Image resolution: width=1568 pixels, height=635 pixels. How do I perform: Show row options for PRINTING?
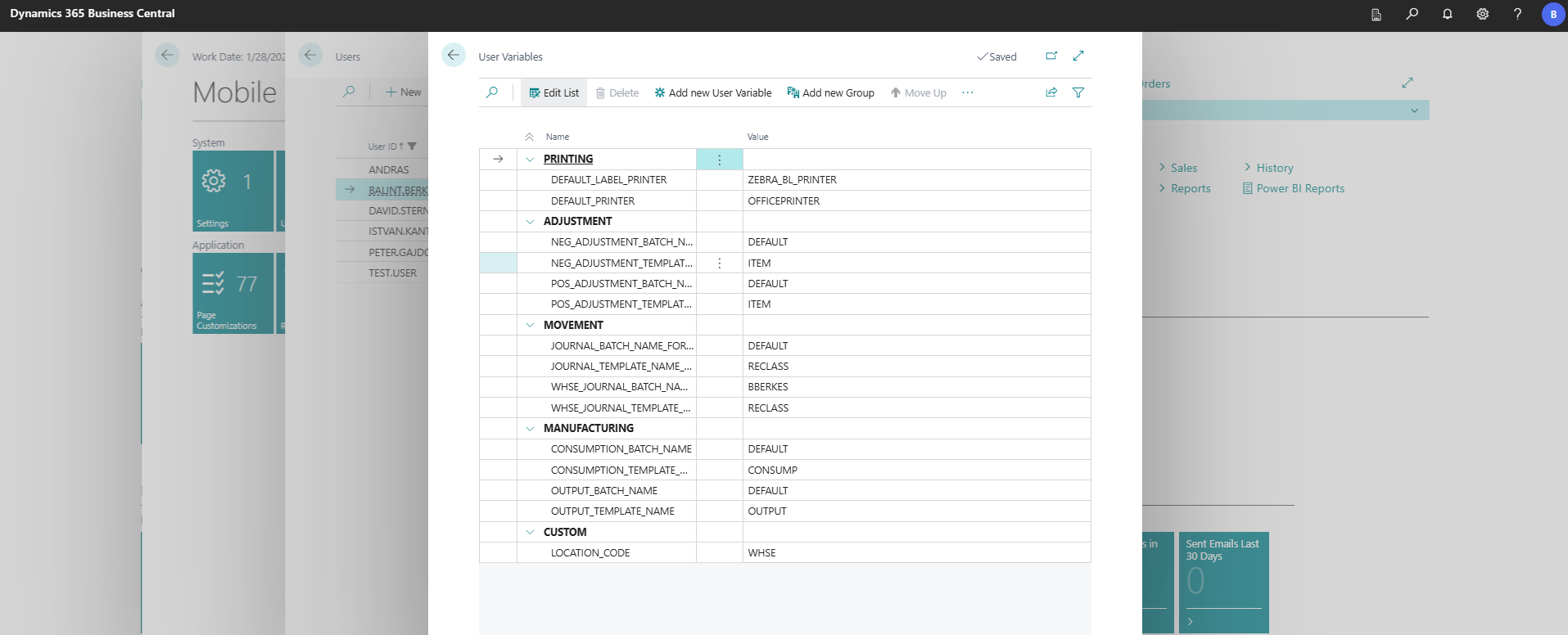coord(719,160)
